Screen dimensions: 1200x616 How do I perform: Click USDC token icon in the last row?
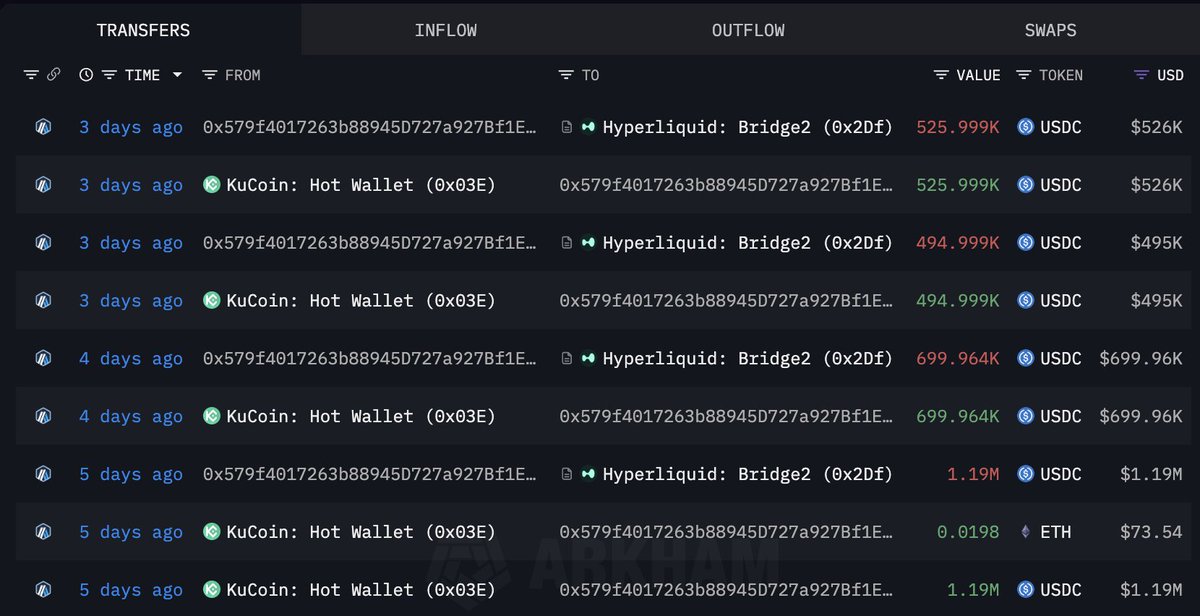click(1025, 590)
